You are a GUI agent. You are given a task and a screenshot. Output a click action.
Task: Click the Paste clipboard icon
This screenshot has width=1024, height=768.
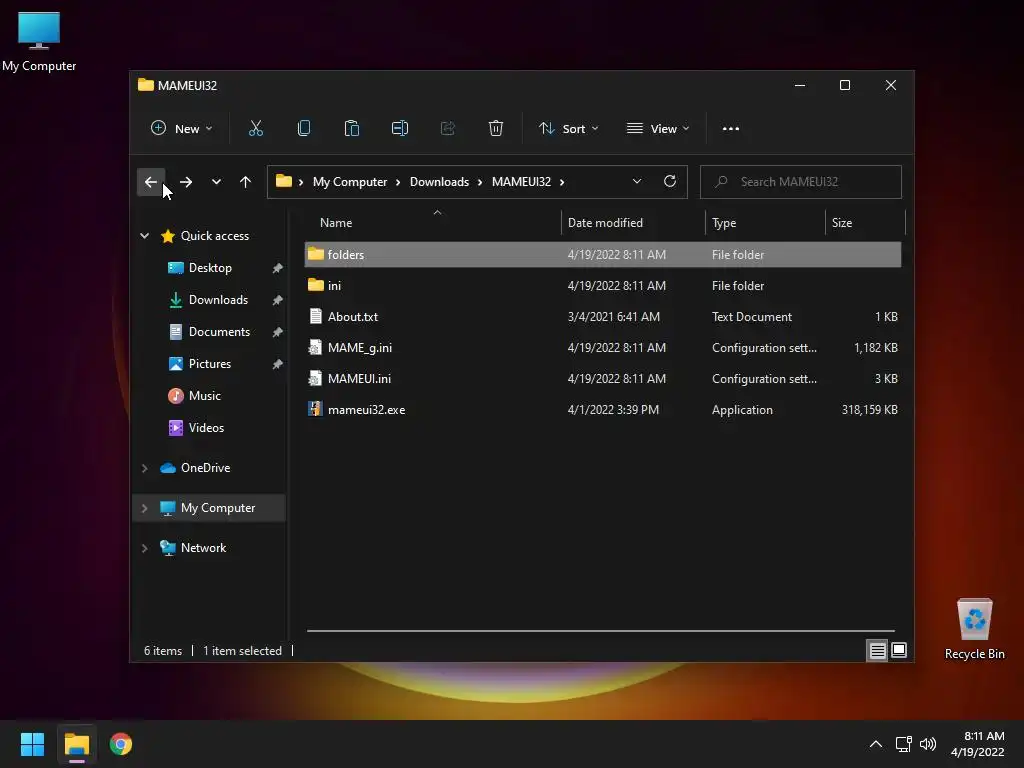351,129
